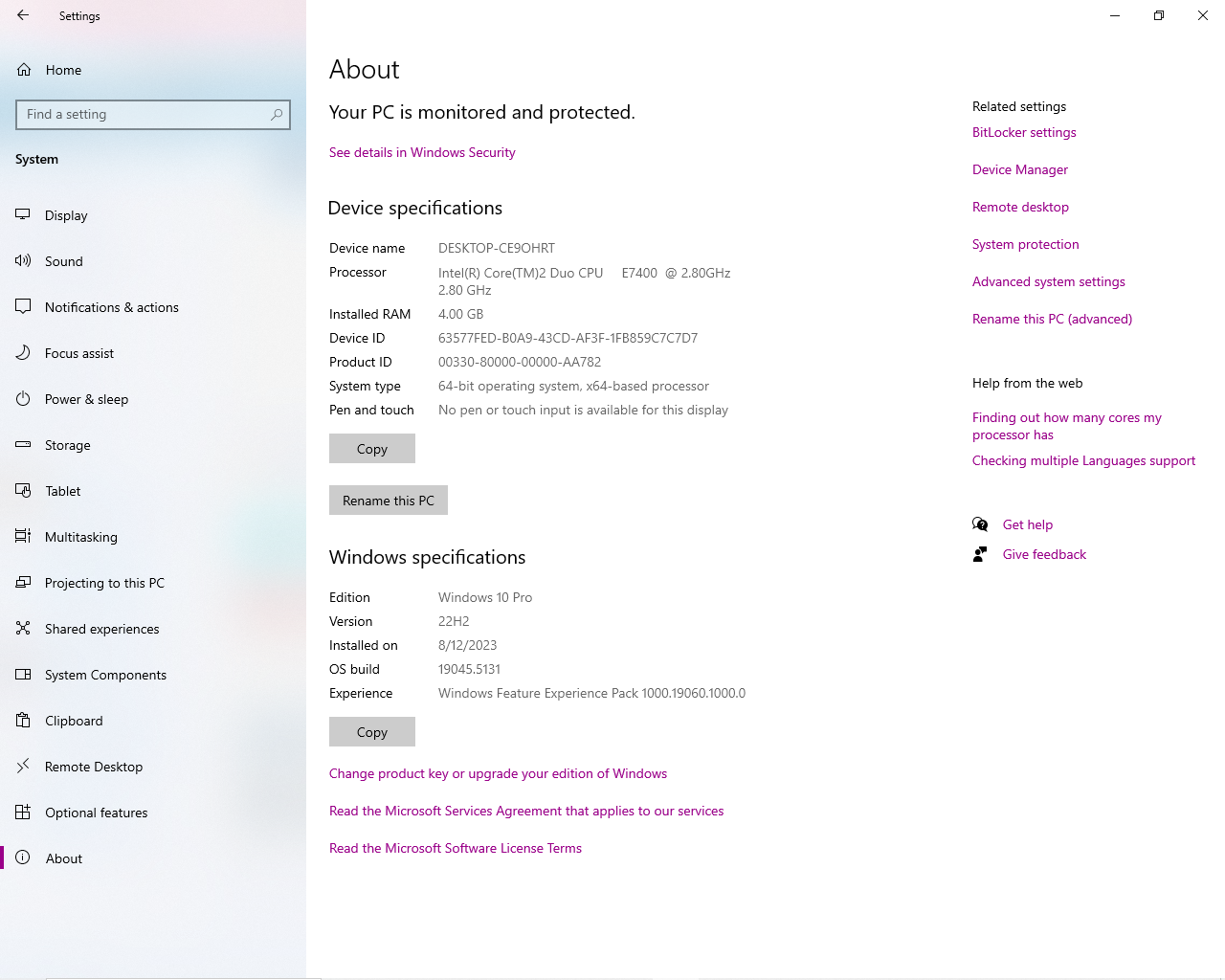Click the Remote Desktop icon
Image resolution: width=1225 pixels, height=980 pixels.
pos(23,767)
